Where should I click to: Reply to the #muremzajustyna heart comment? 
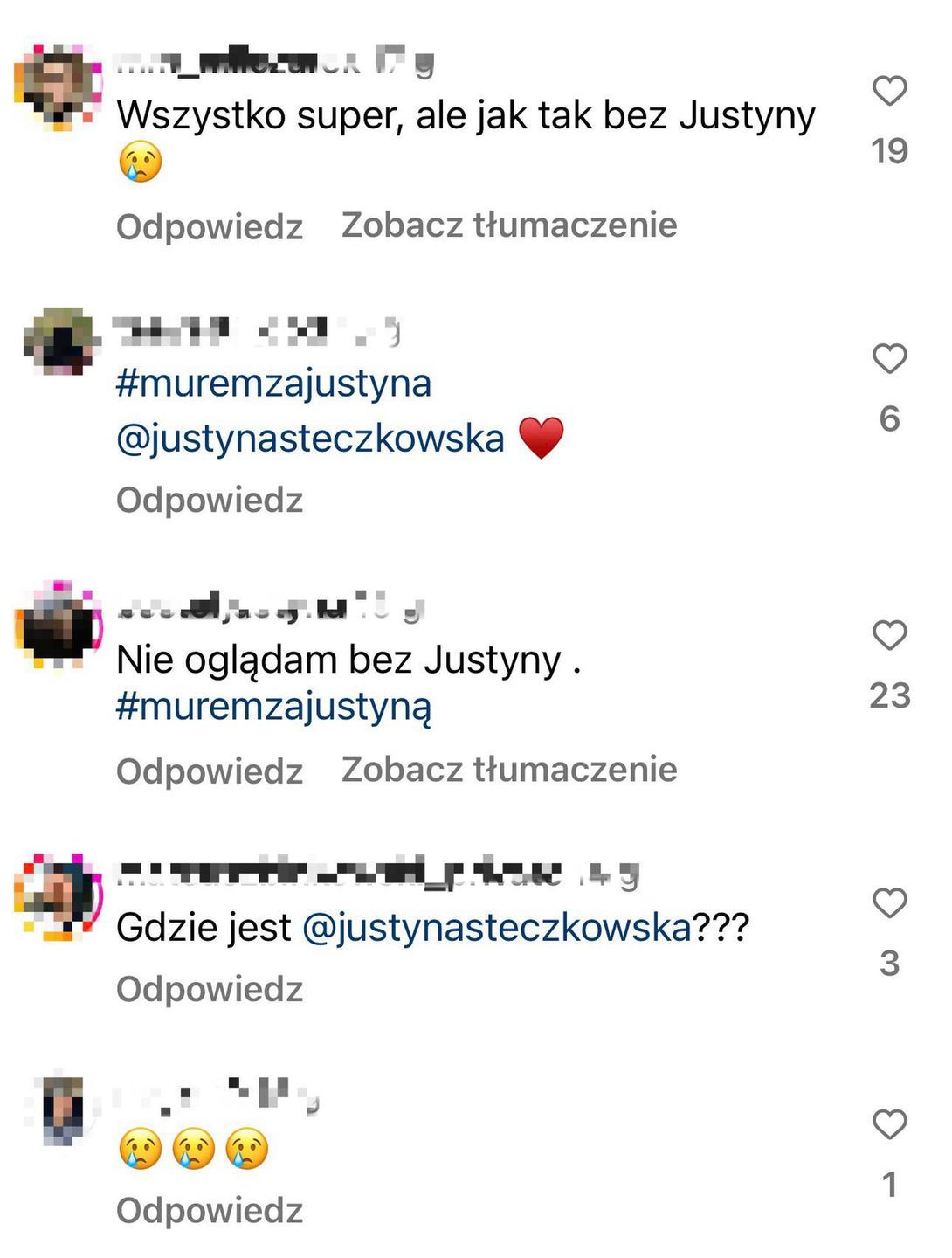click(210, 501)
